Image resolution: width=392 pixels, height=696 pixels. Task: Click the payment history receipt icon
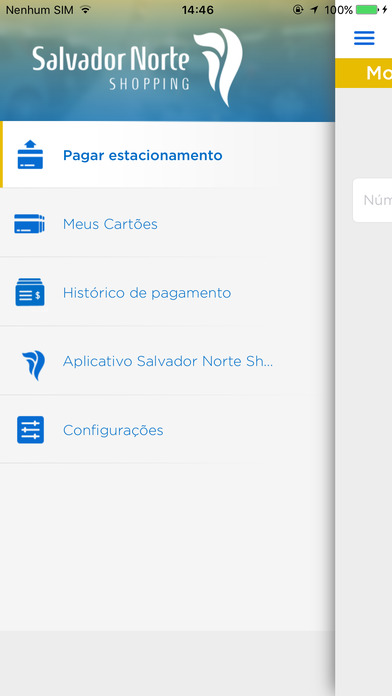click(x=30, y=293)
